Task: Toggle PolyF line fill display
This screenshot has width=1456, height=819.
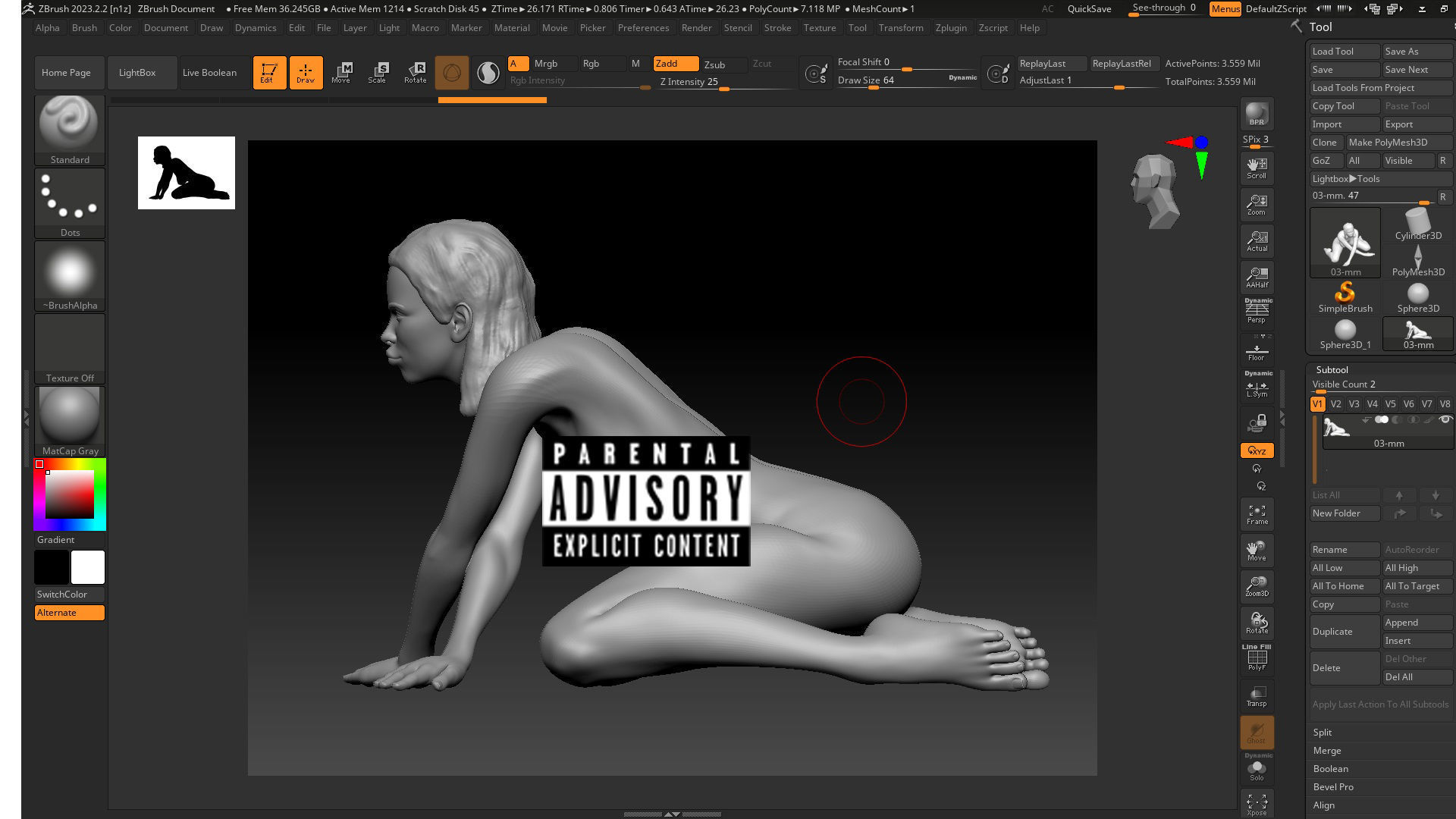Action: (1257, 658)
